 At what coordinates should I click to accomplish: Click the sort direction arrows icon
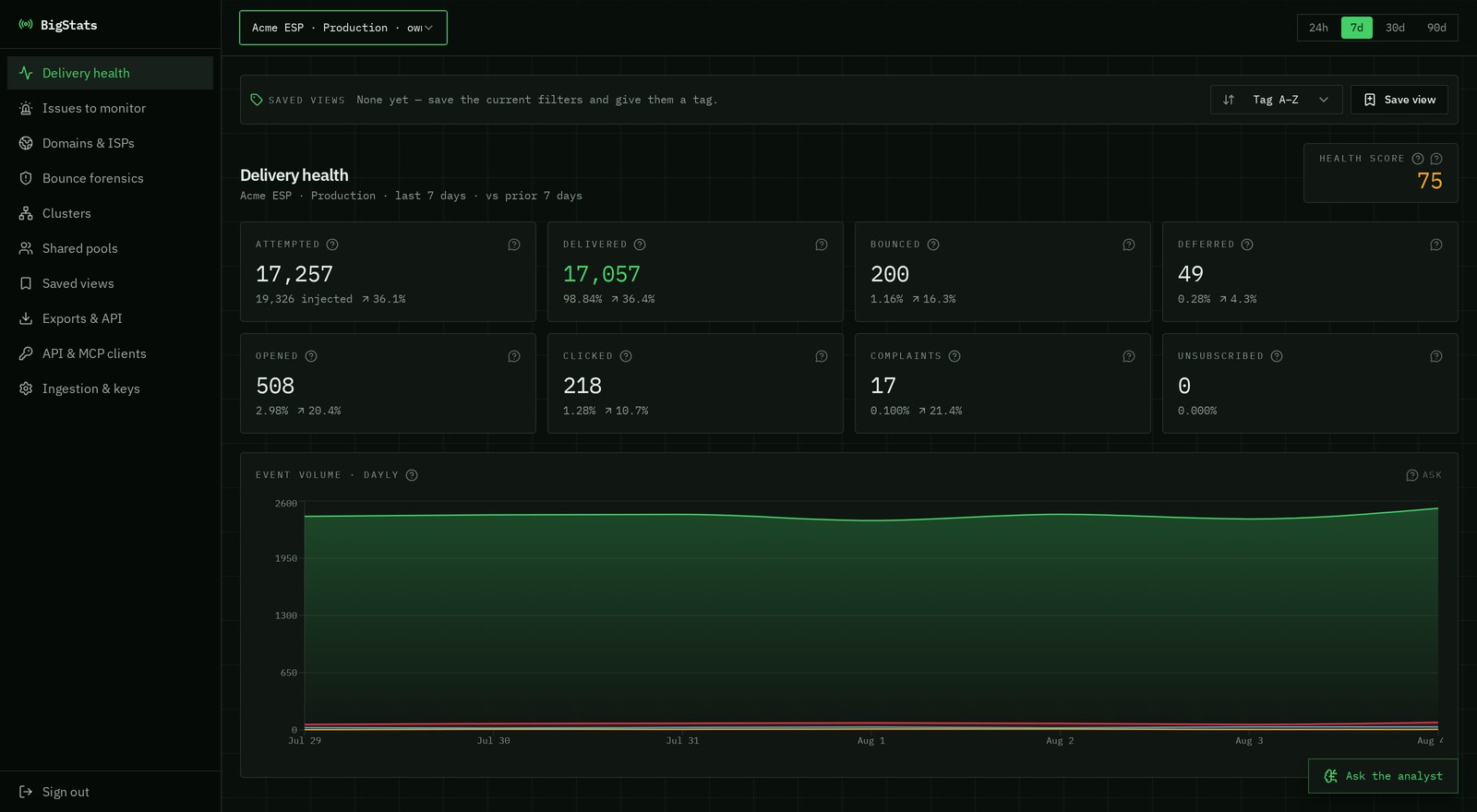coord(1229,100)
